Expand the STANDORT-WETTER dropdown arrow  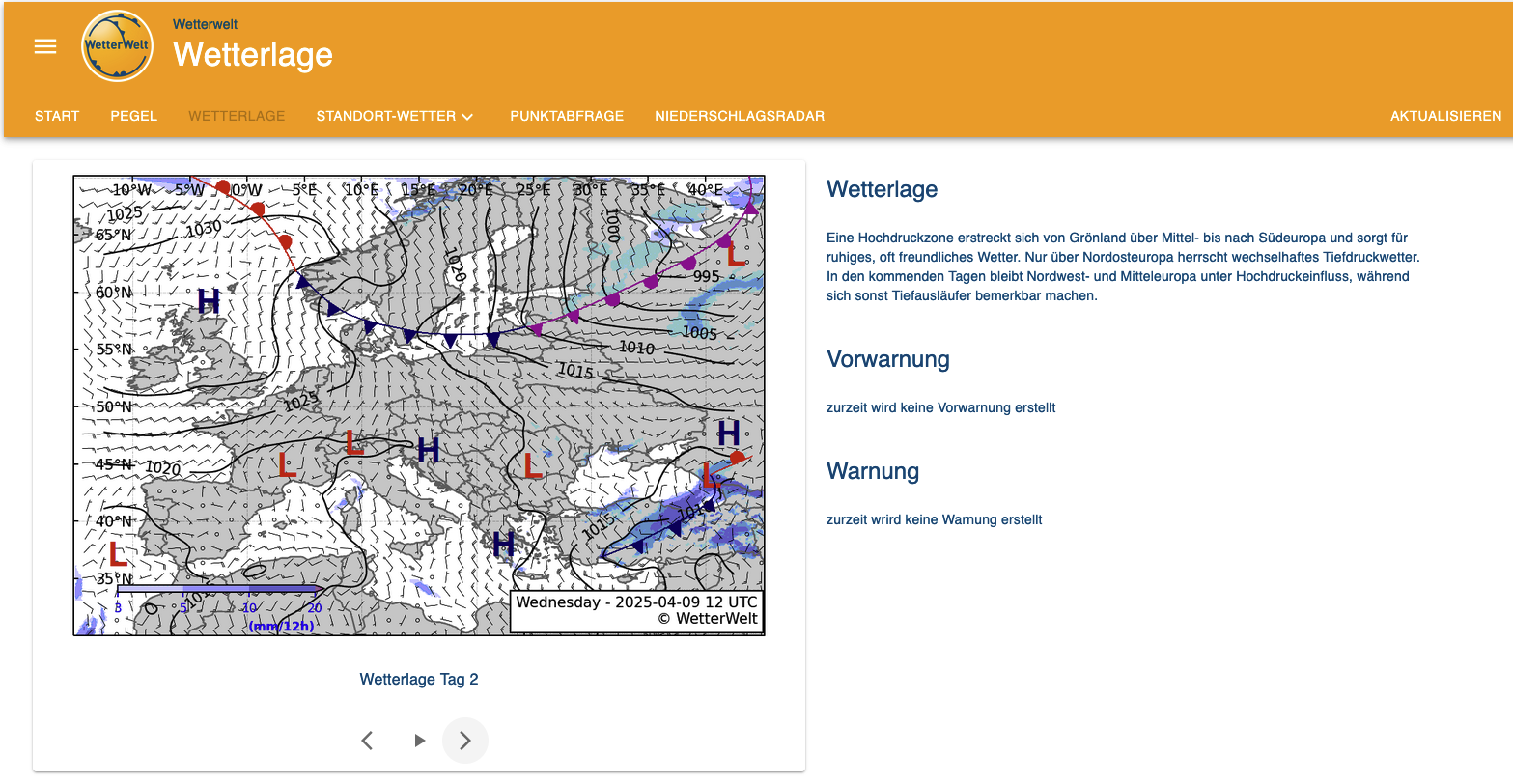point(467,117)
